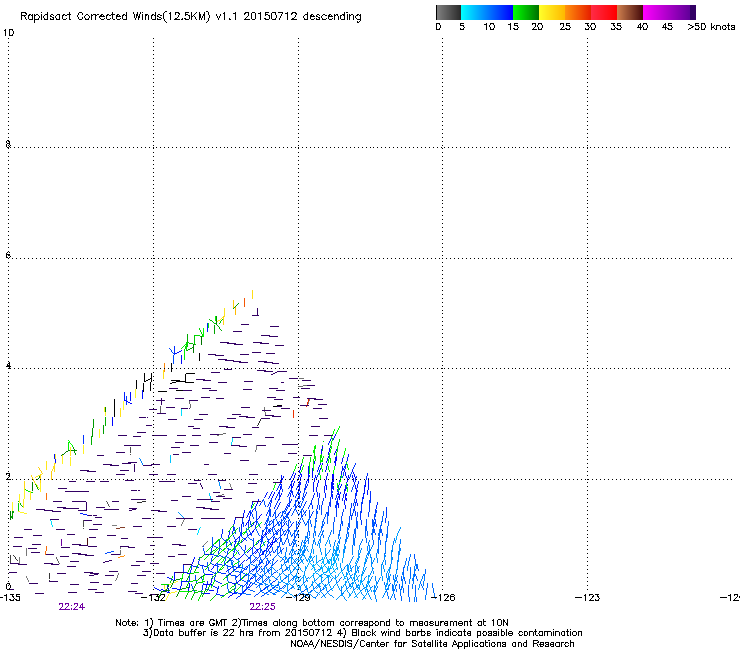Click the Rapidscat Corrected Winds title text
Viewport: 740px width, 650px height.
191,16
